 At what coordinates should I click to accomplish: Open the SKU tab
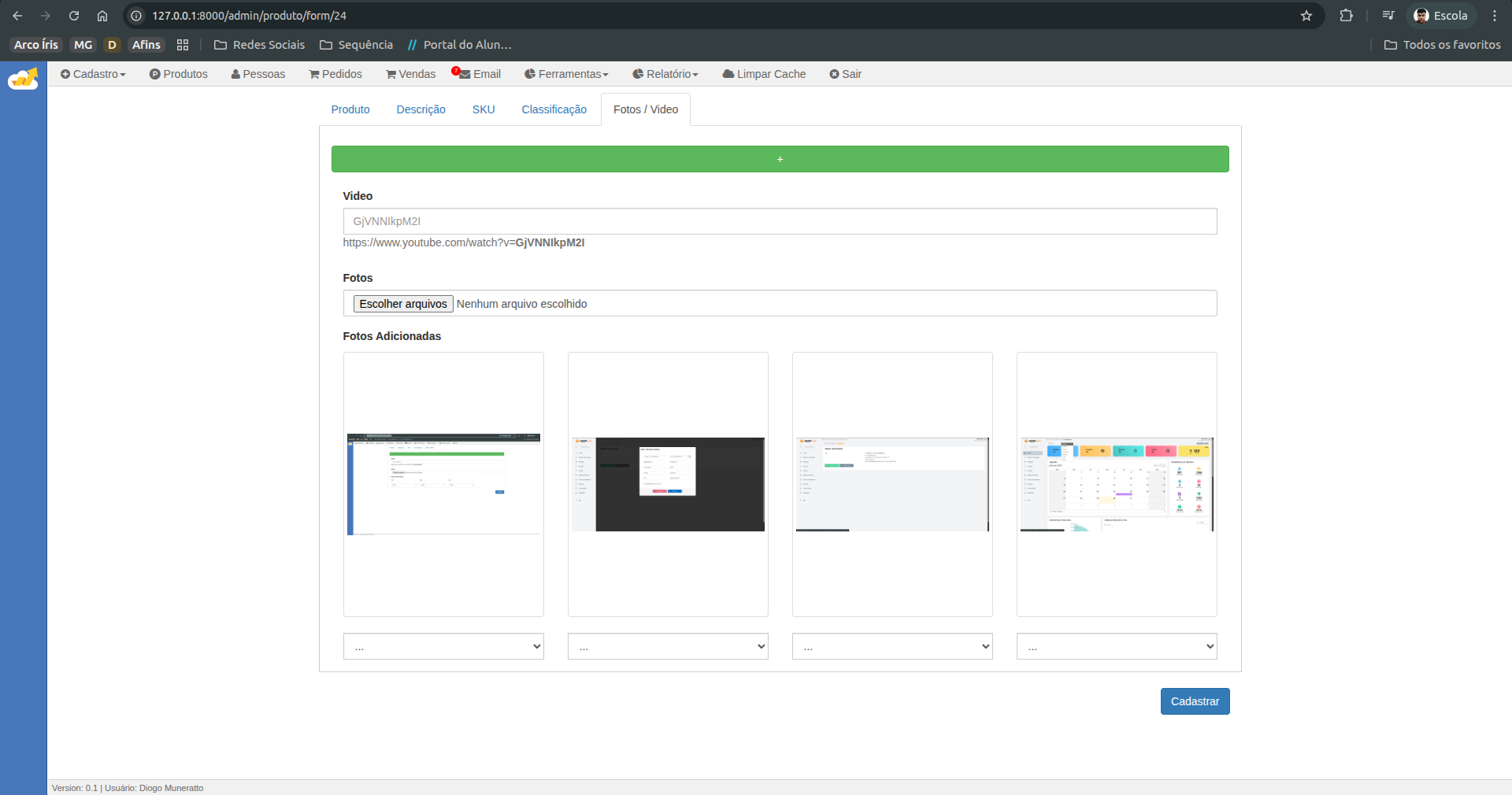(484, 109)
